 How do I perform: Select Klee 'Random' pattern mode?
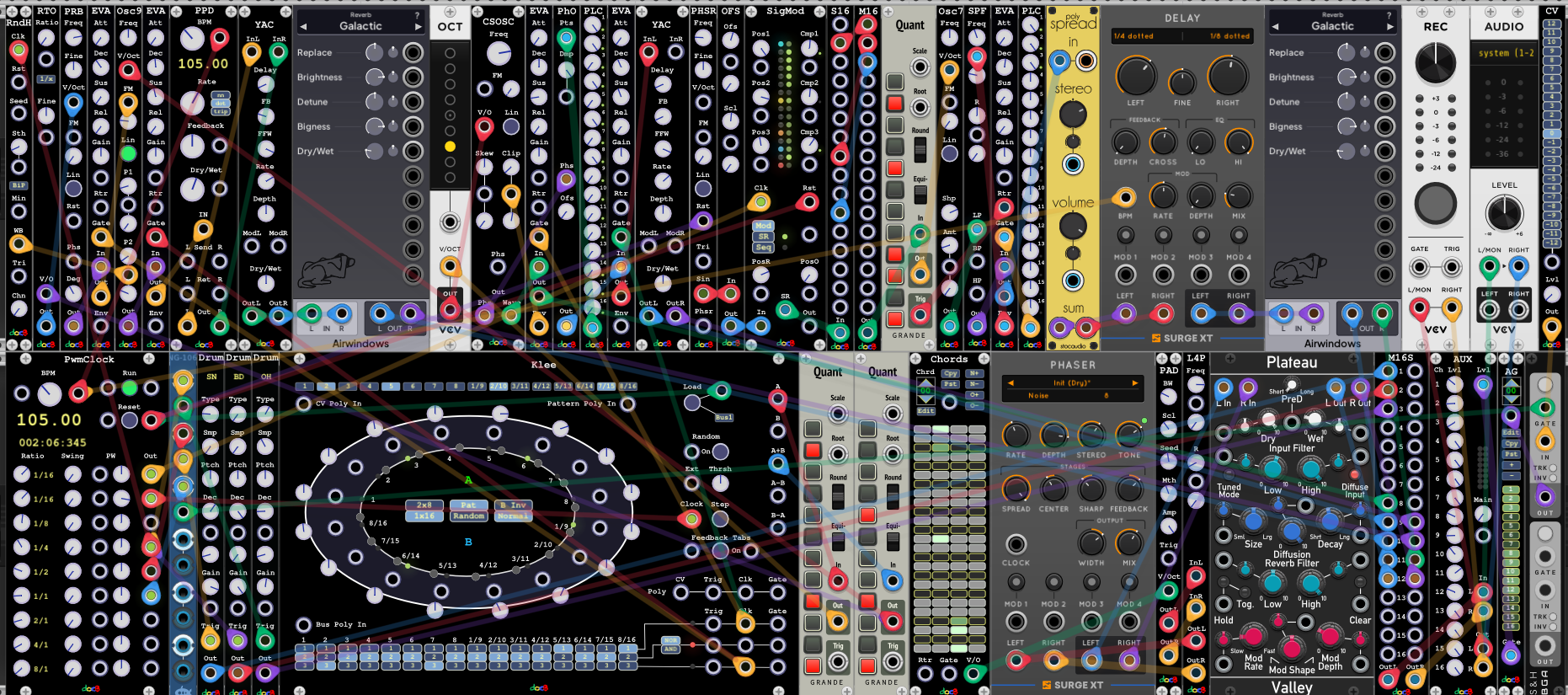point(468,516)
